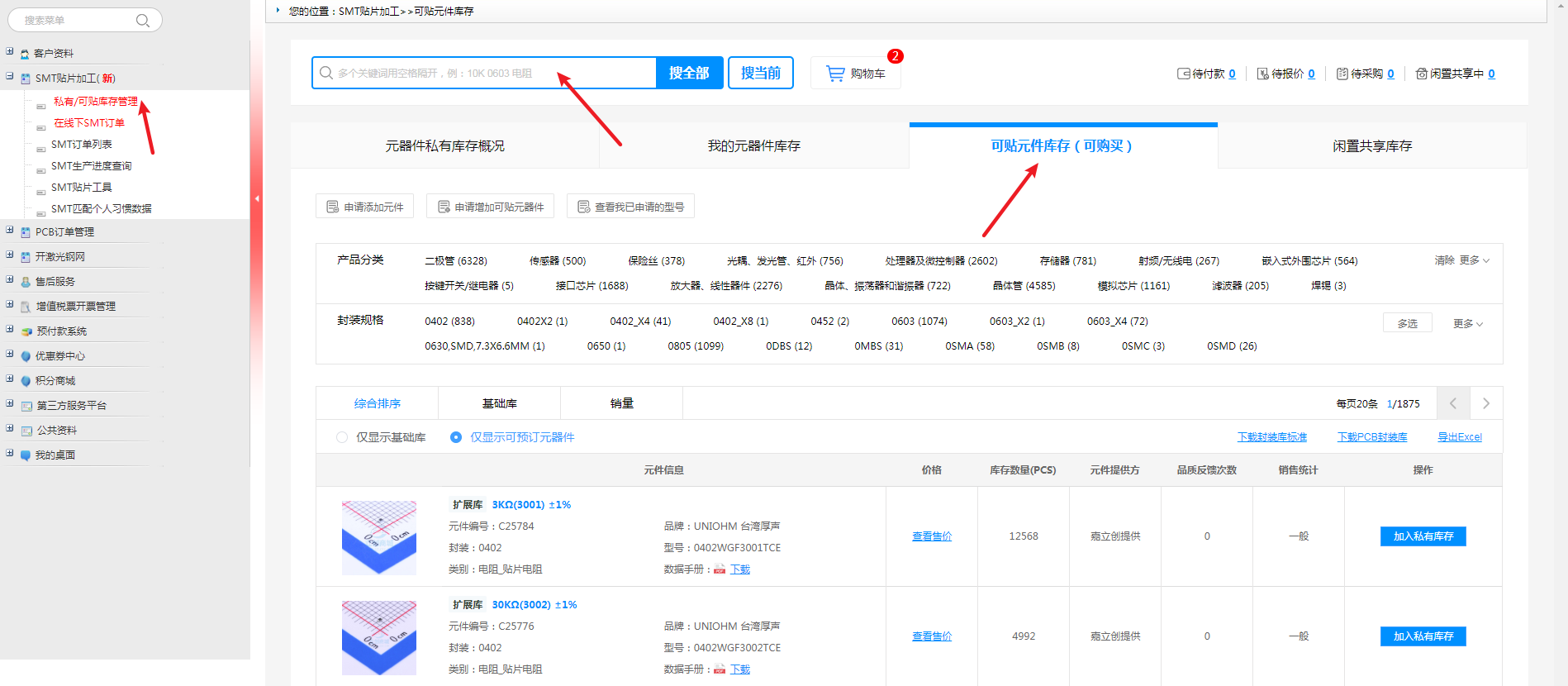The height and width of the screenshot is (686, 1568).
Task: Click the 3KΩ resistor product thumbnail
Action: click(379, 537)
